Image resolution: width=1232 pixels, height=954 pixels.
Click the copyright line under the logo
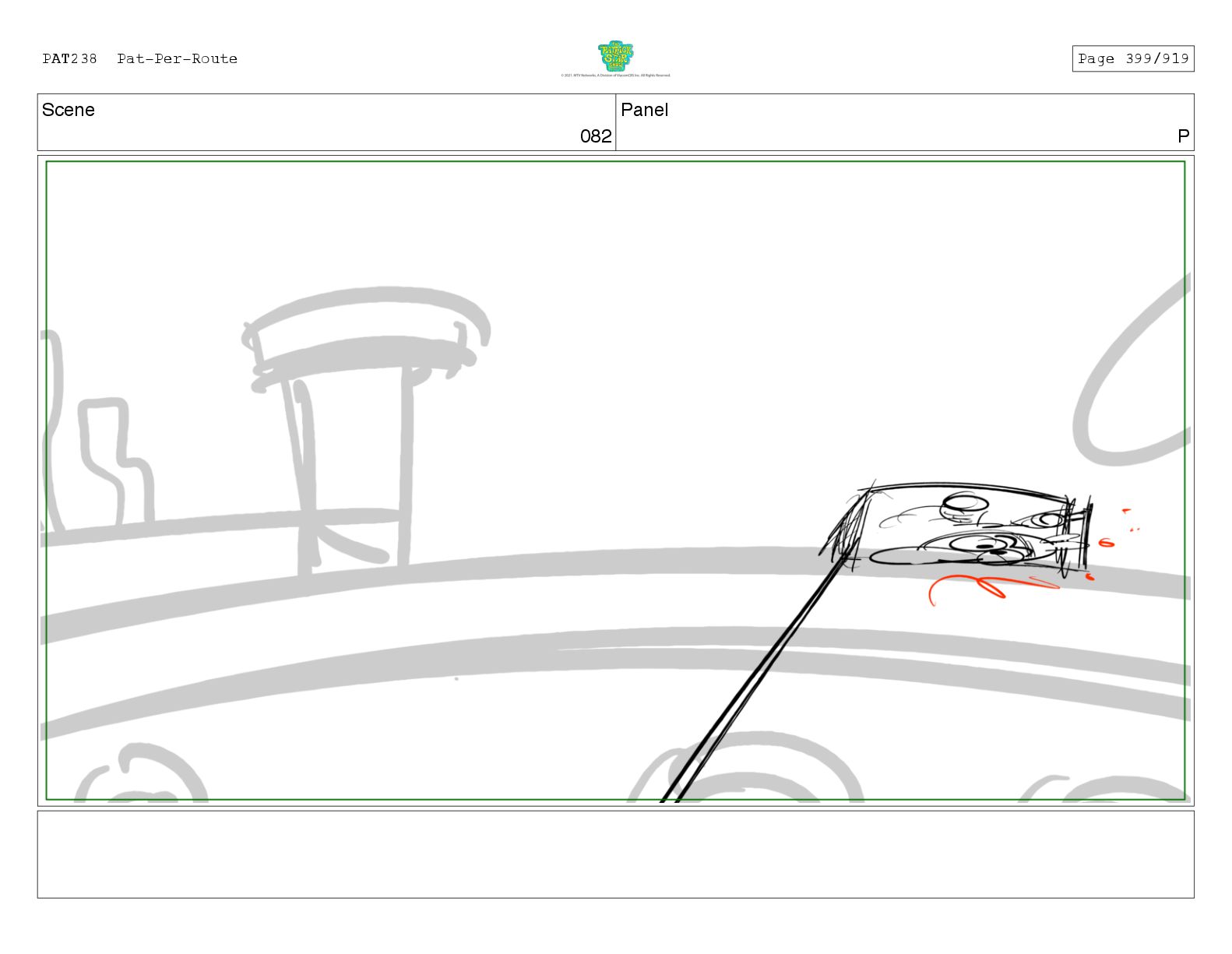click(x=615, y=76)
